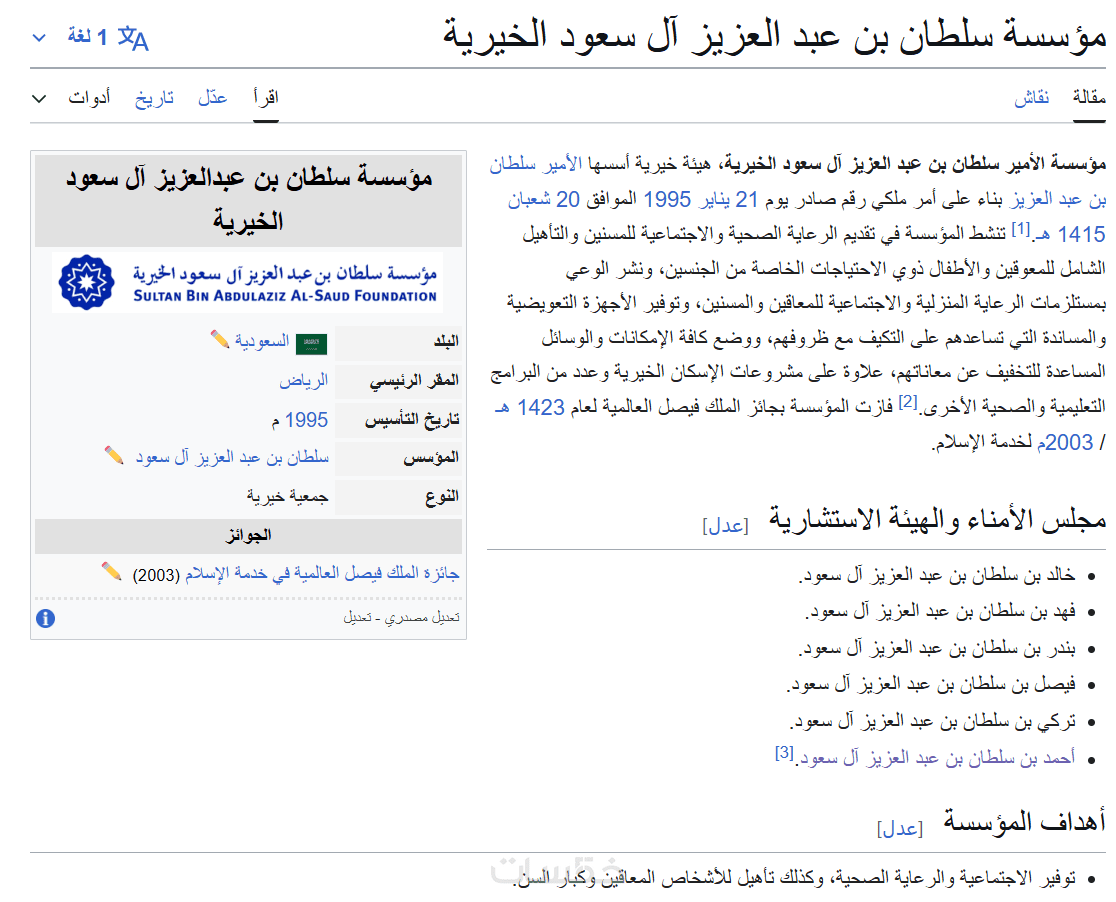Jump to reference [3] footnote
The width and height of the screenshot is (1116, 902).
784,752
